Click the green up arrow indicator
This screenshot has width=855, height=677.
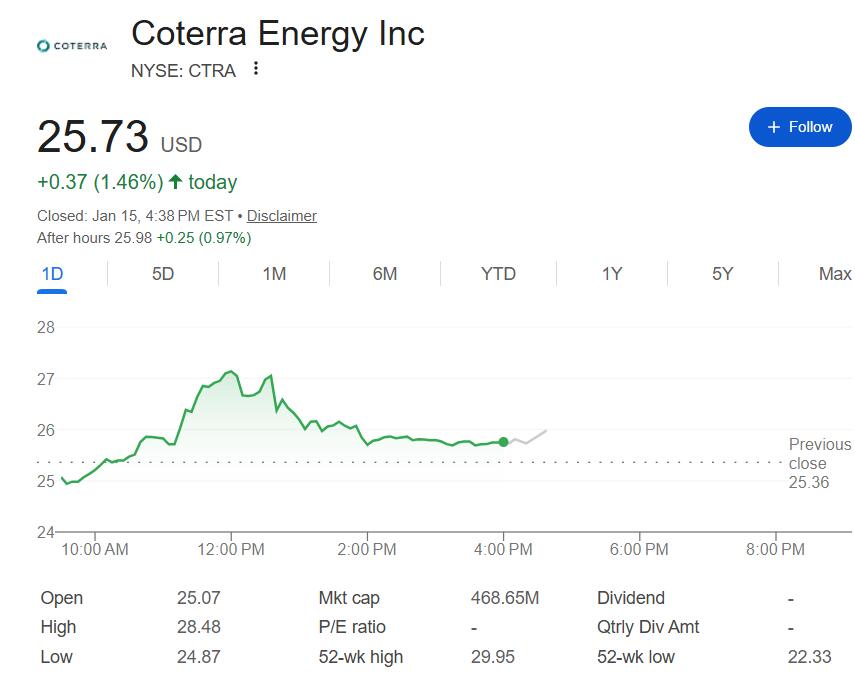176,182
